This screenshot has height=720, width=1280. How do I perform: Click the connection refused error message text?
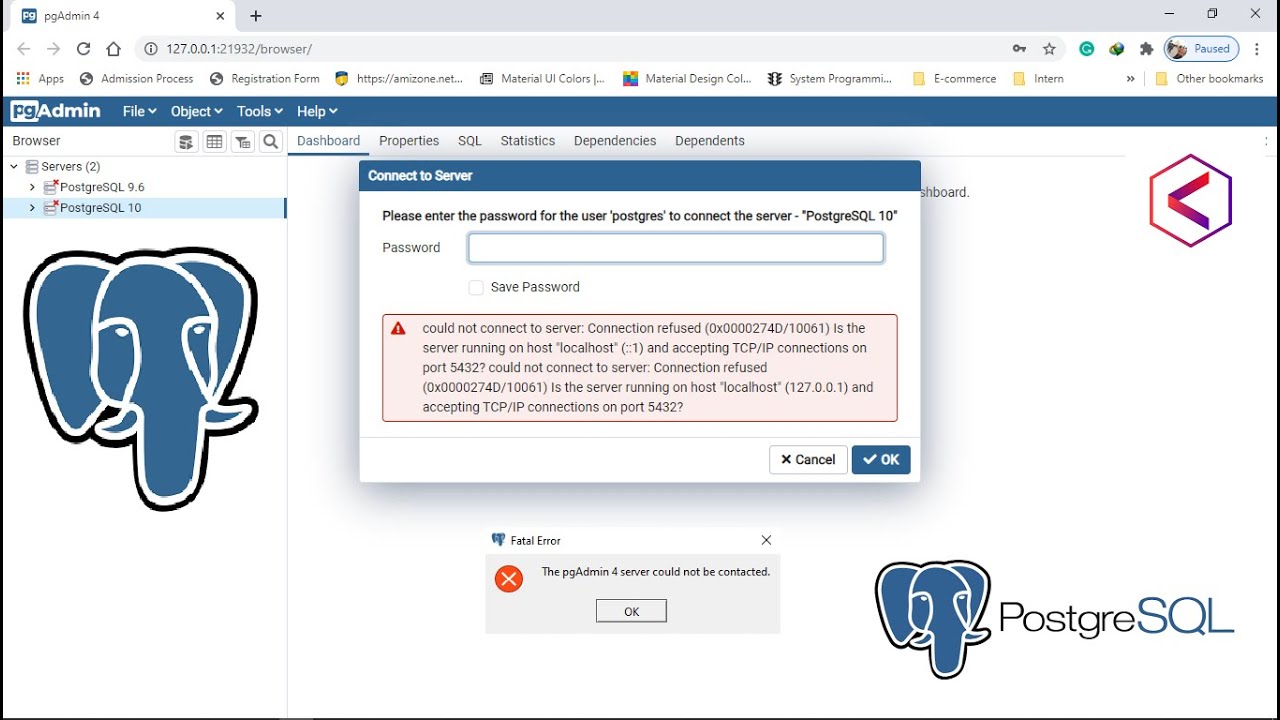(648, 368)
